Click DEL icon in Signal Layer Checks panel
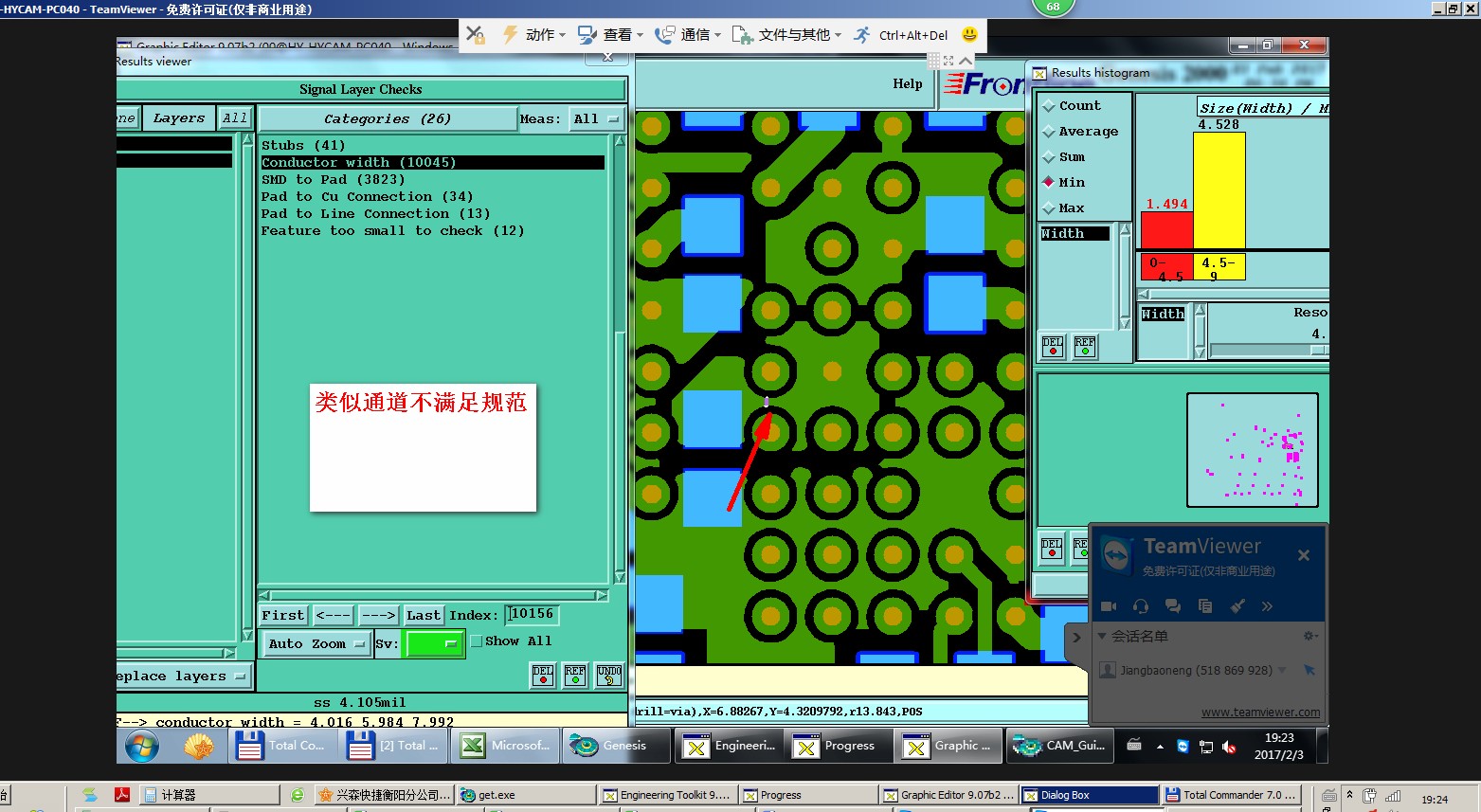Viewport: 1481px width, 812px height. click(543, 675)
